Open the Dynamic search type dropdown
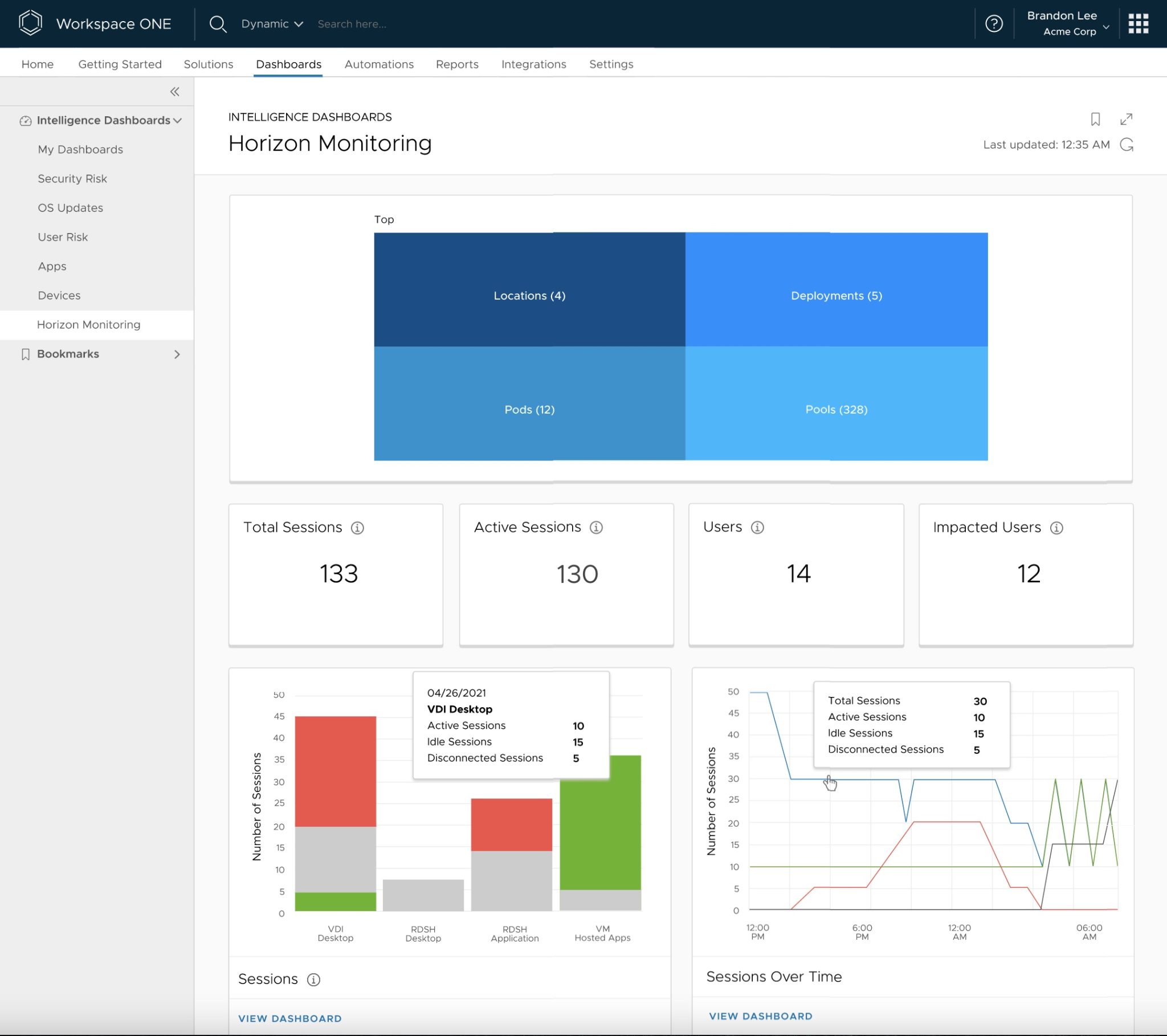 [272, 23]
